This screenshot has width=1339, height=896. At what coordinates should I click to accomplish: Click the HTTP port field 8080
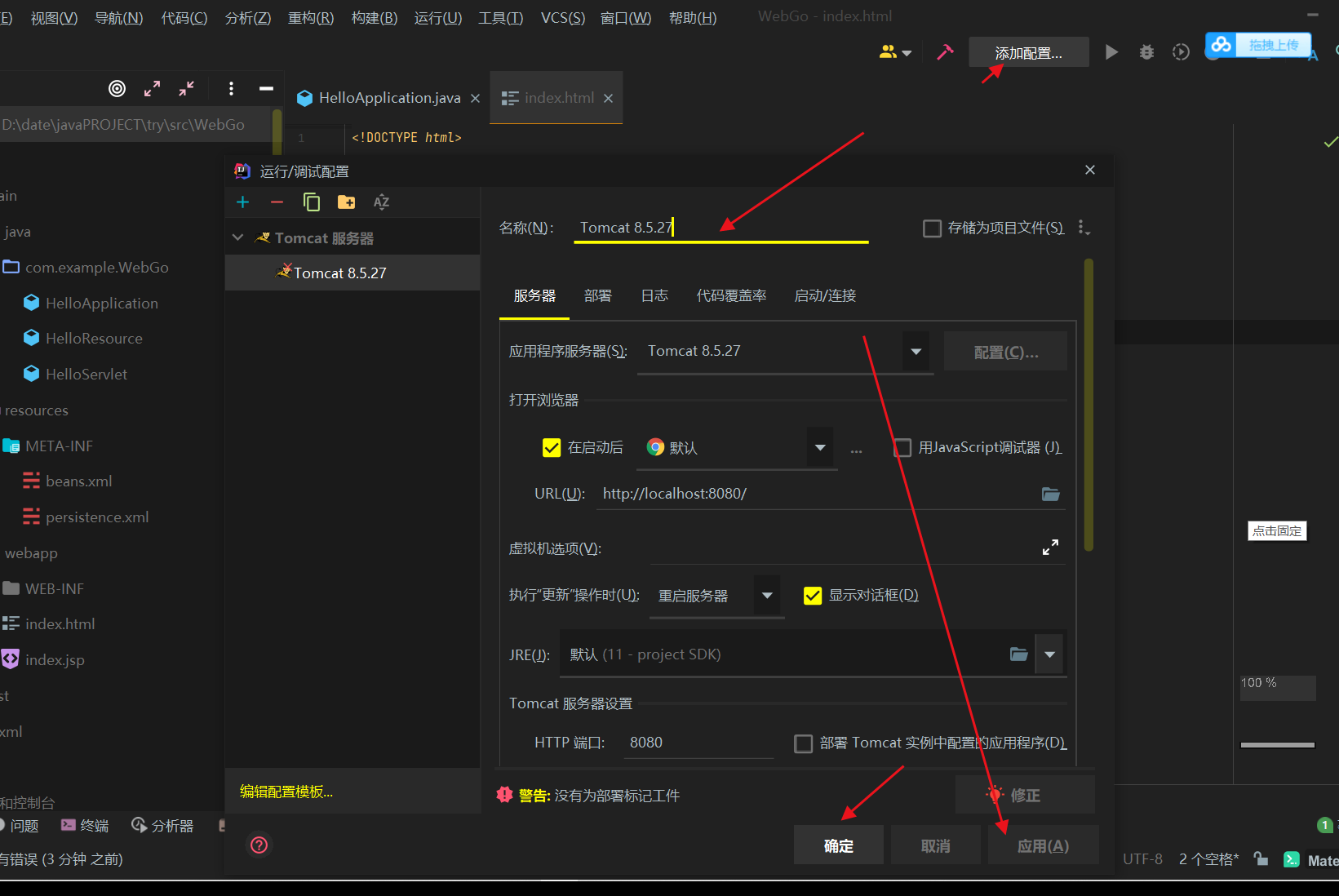[x=698, y=743]
